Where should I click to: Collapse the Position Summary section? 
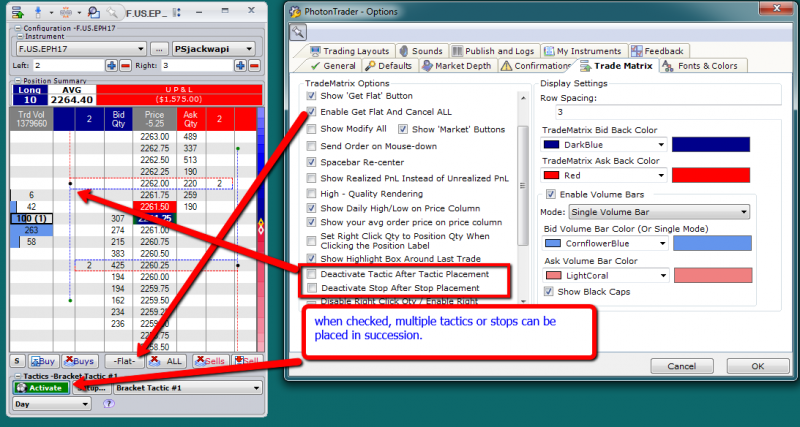[x=18, y=81]
